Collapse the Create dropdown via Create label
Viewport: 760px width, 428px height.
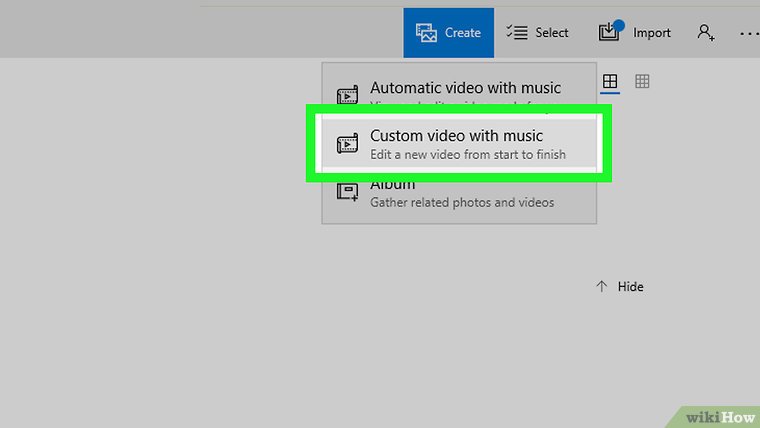tap(463, 33)
